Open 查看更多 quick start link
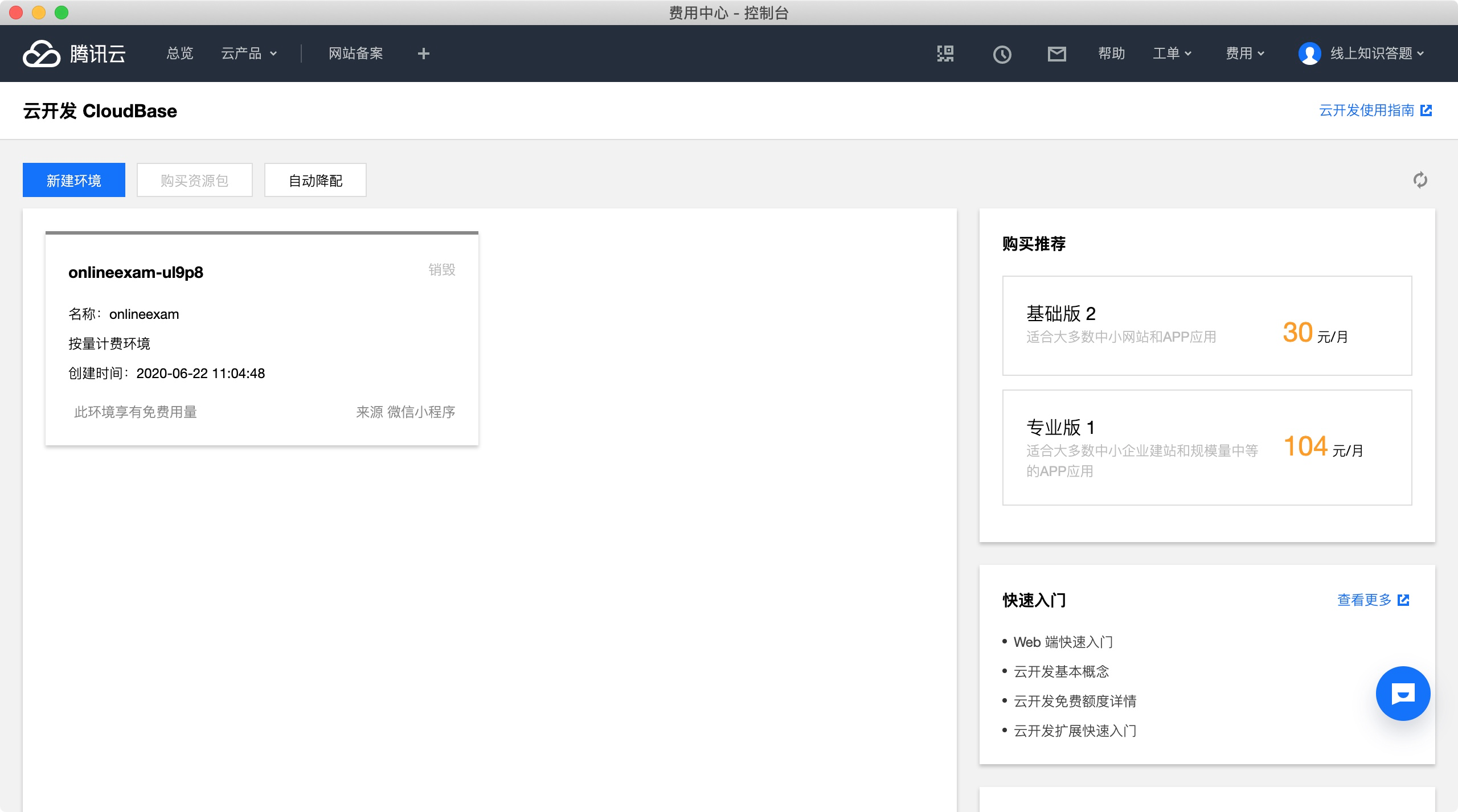Image resolution: width=1458 pixels, height=812 pixels. click(1372, 600)
